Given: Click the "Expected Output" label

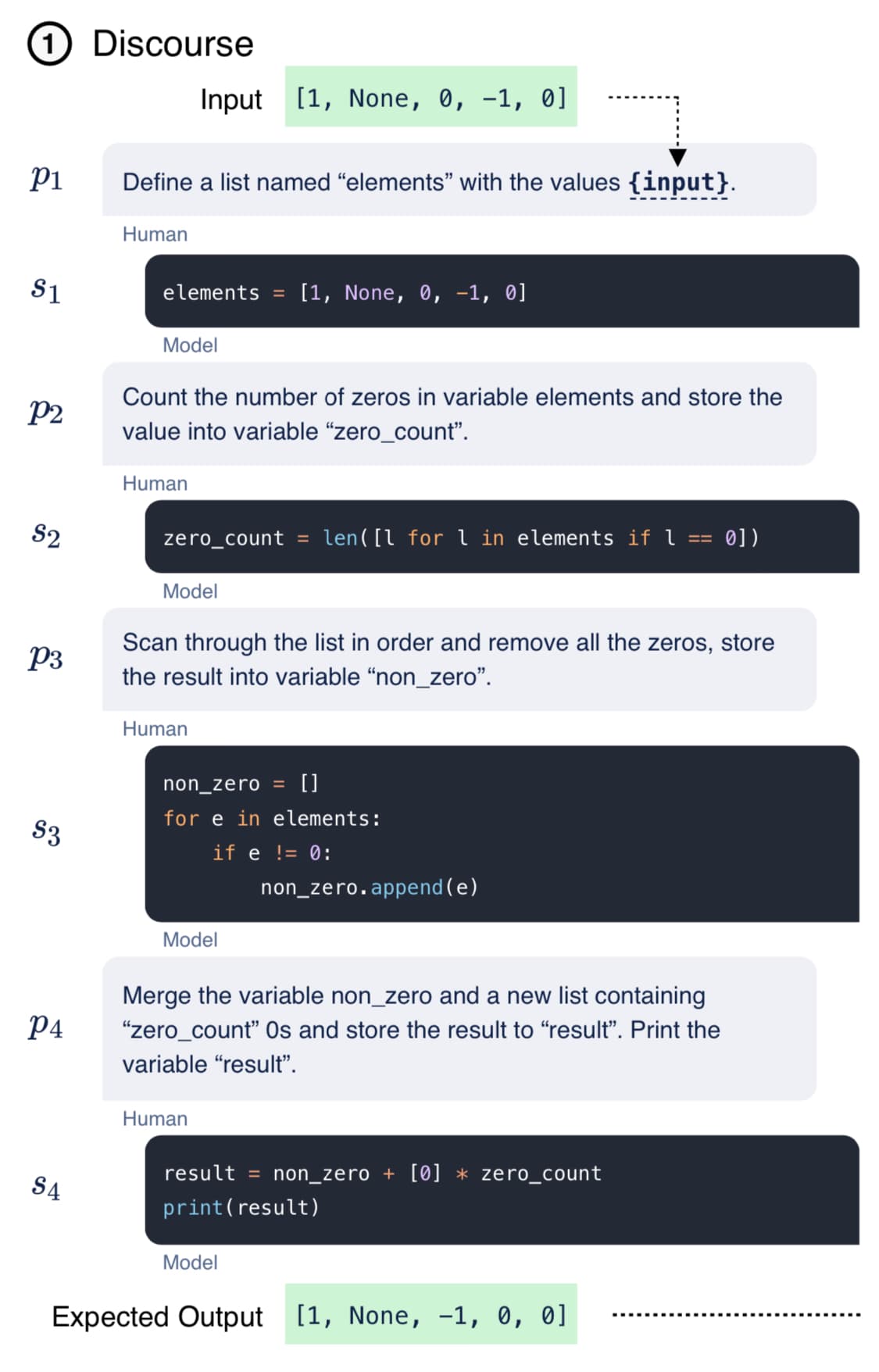Looking at the screenshot, I should (x=157, y=1317).
